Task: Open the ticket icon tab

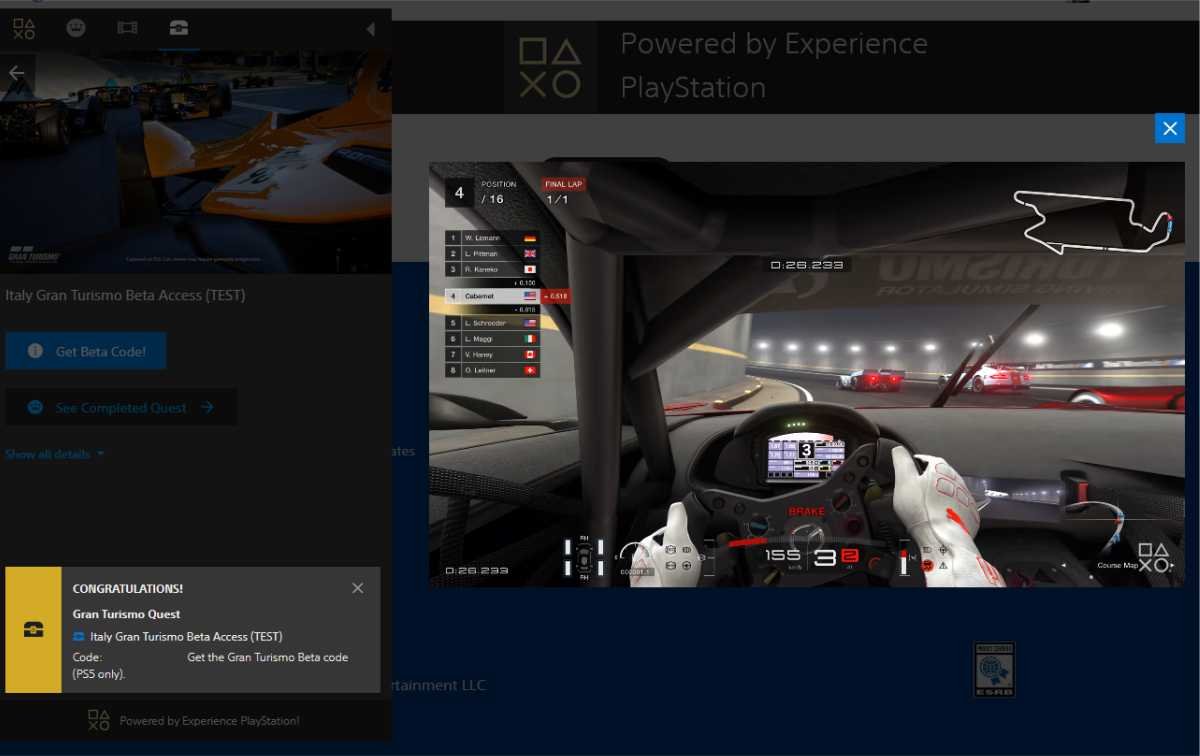Action: click(x=127, y=28)
